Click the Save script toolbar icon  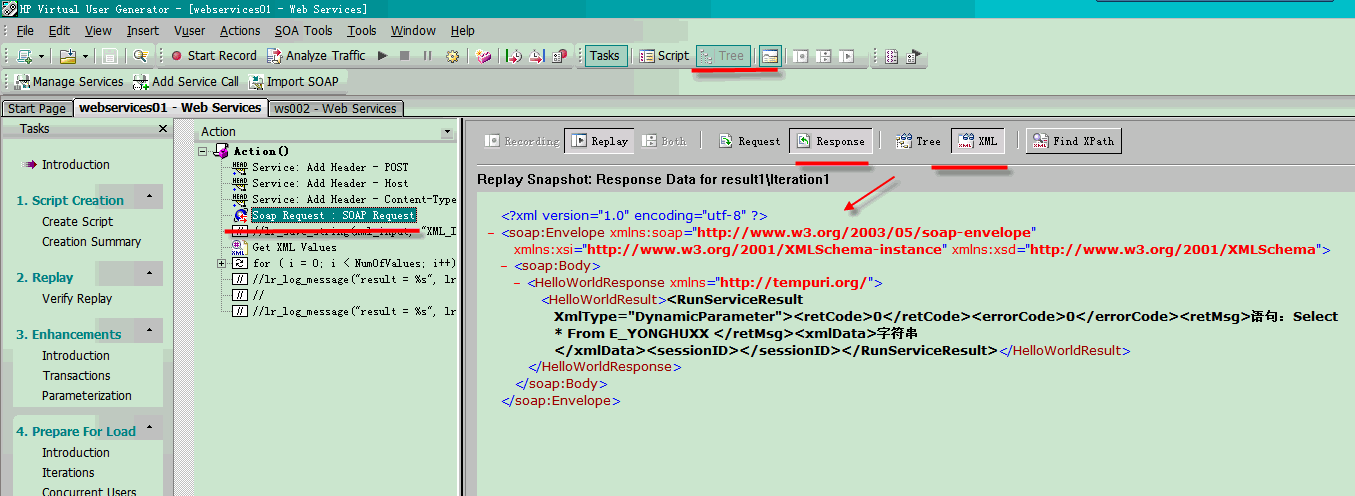(109, 56)
